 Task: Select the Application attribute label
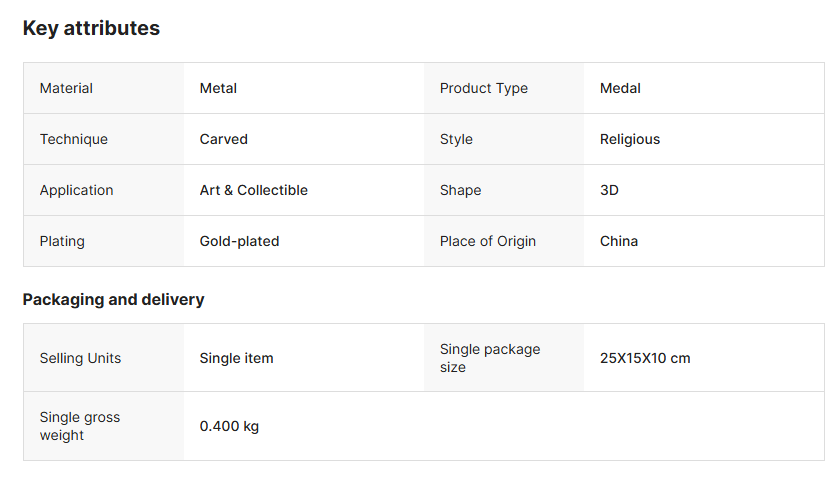click(77, 190)
